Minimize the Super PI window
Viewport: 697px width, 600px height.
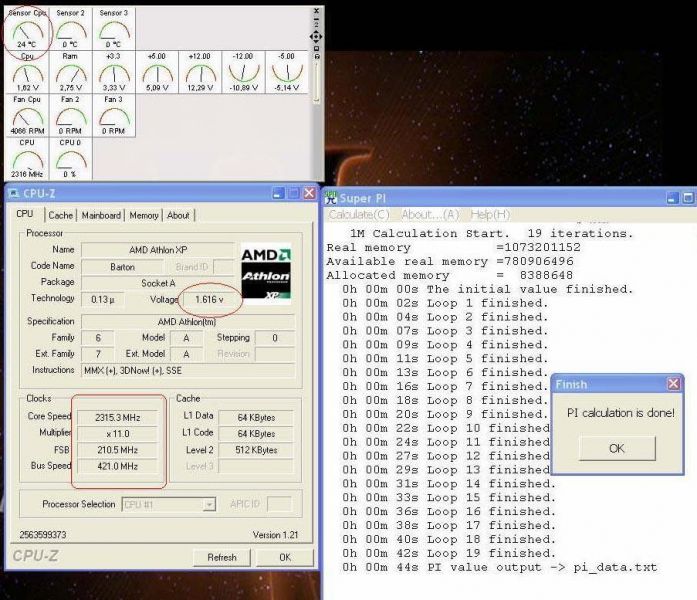(x=672, y=198)
